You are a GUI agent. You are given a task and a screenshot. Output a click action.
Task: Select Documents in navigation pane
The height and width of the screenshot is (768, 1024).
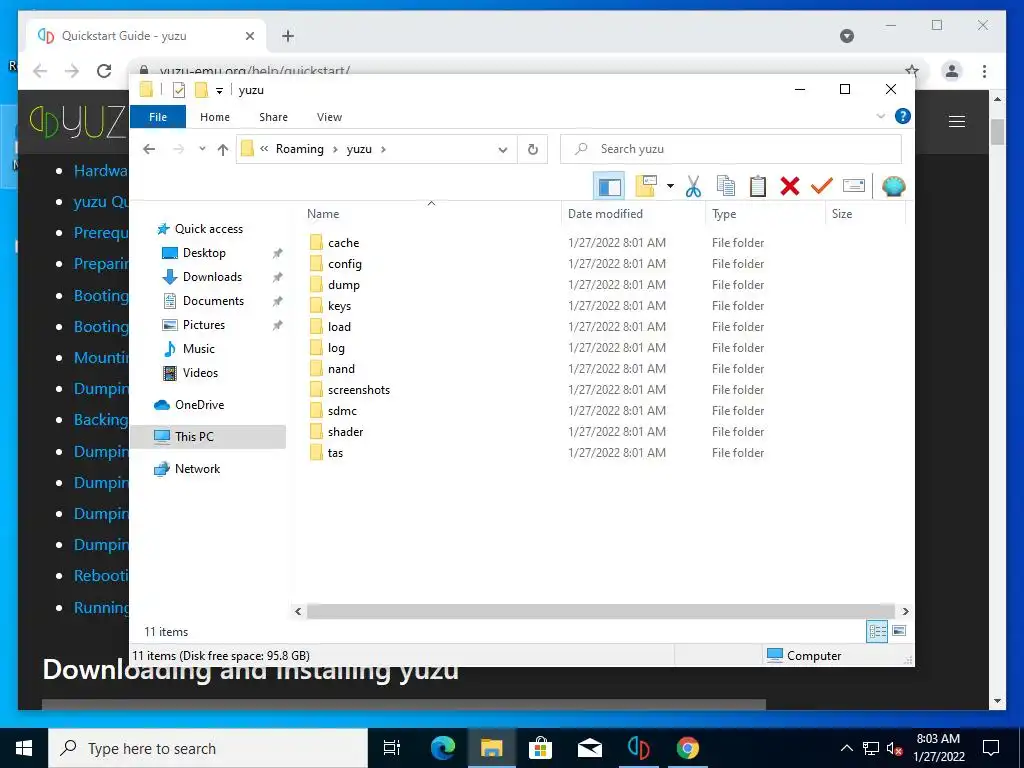click(213, 301)
